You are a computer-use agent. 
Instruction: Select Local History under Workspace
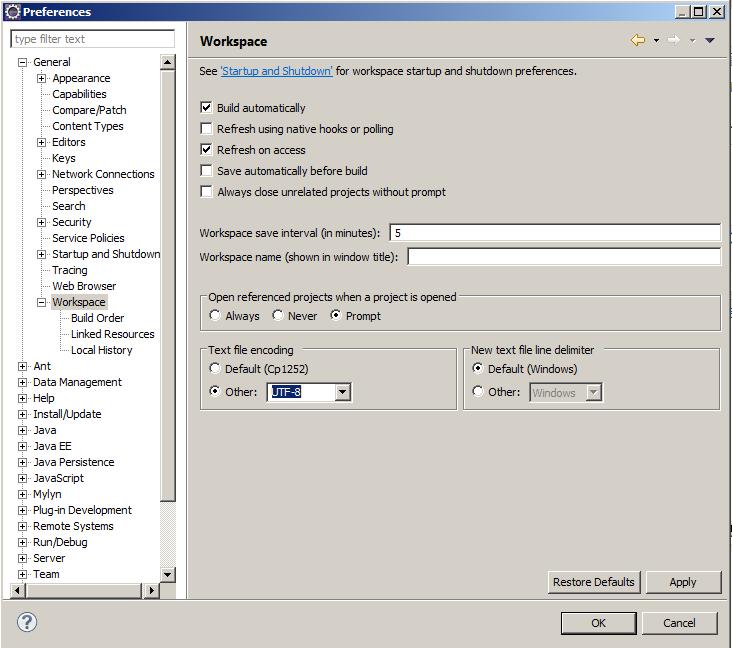[x=101, y=350]
